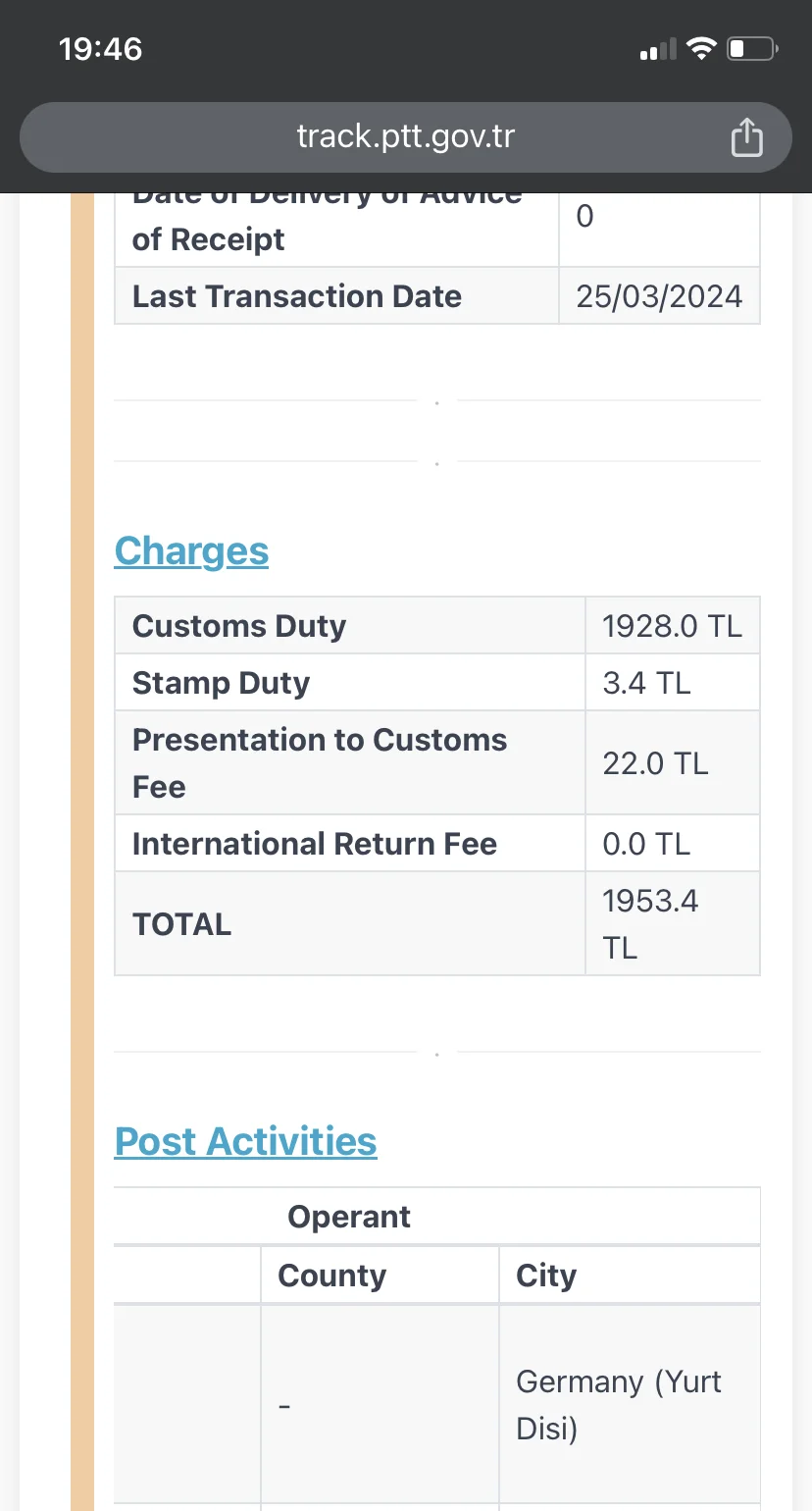Tap the 1928.0 TL customs duty amount
812x1511 pixels.
click(672, 626)
